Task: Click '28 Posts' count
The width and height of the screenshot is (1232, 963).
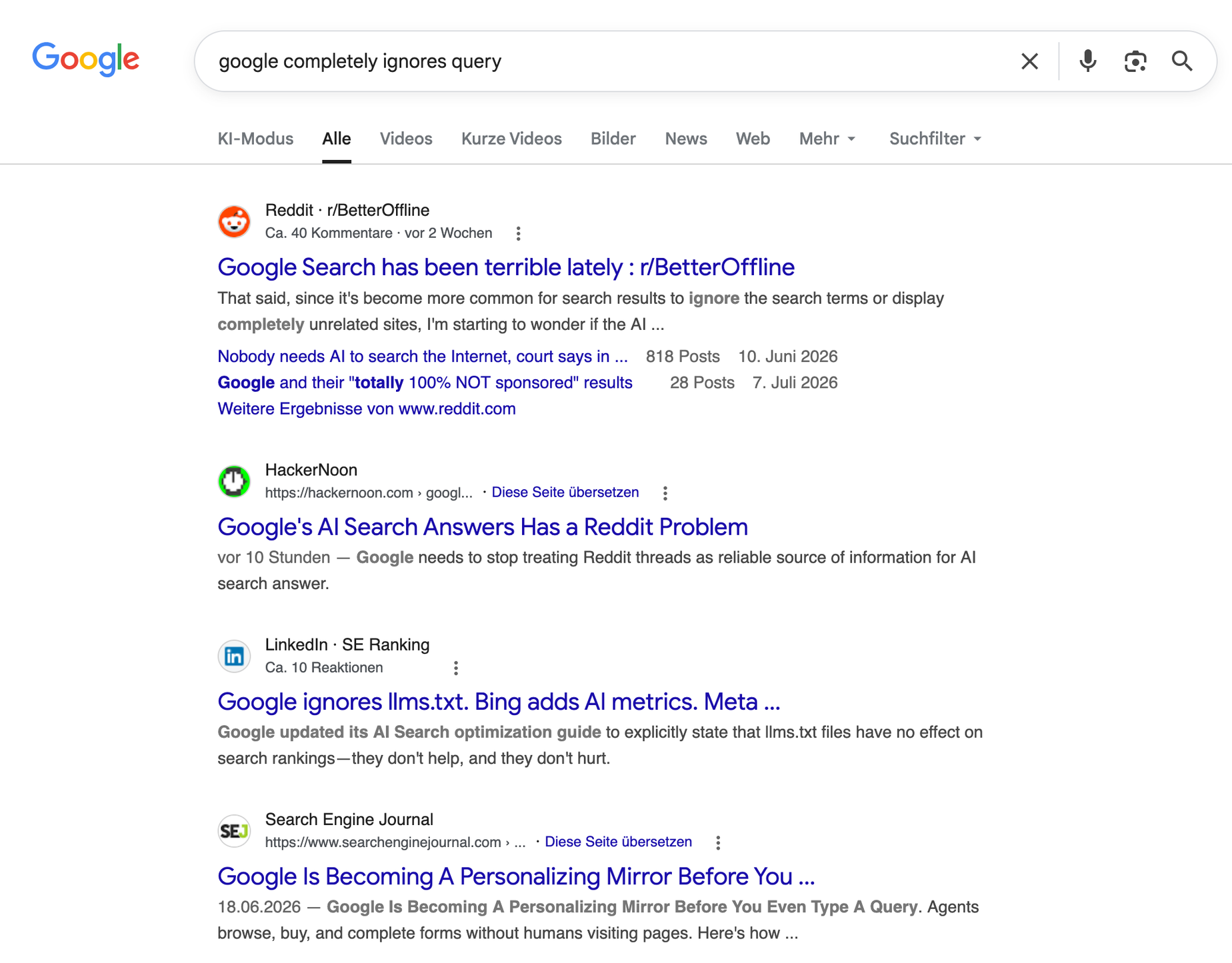Action: pyautogui.click(x=702, y=383)
